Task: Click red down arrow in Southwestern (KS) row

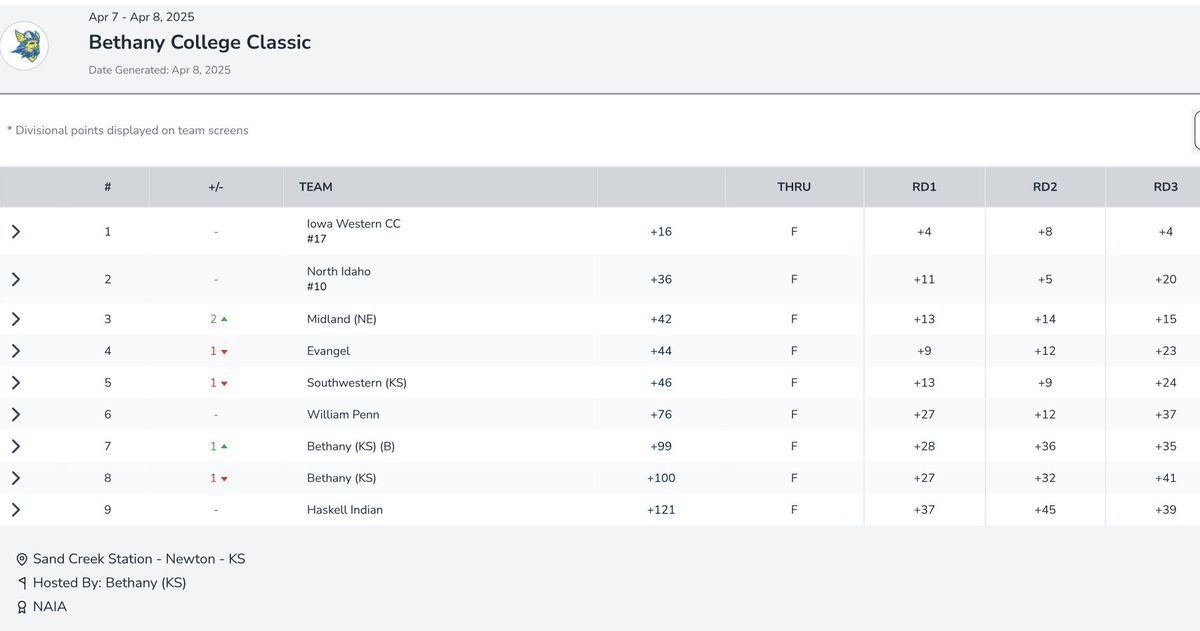Action: 225,383
